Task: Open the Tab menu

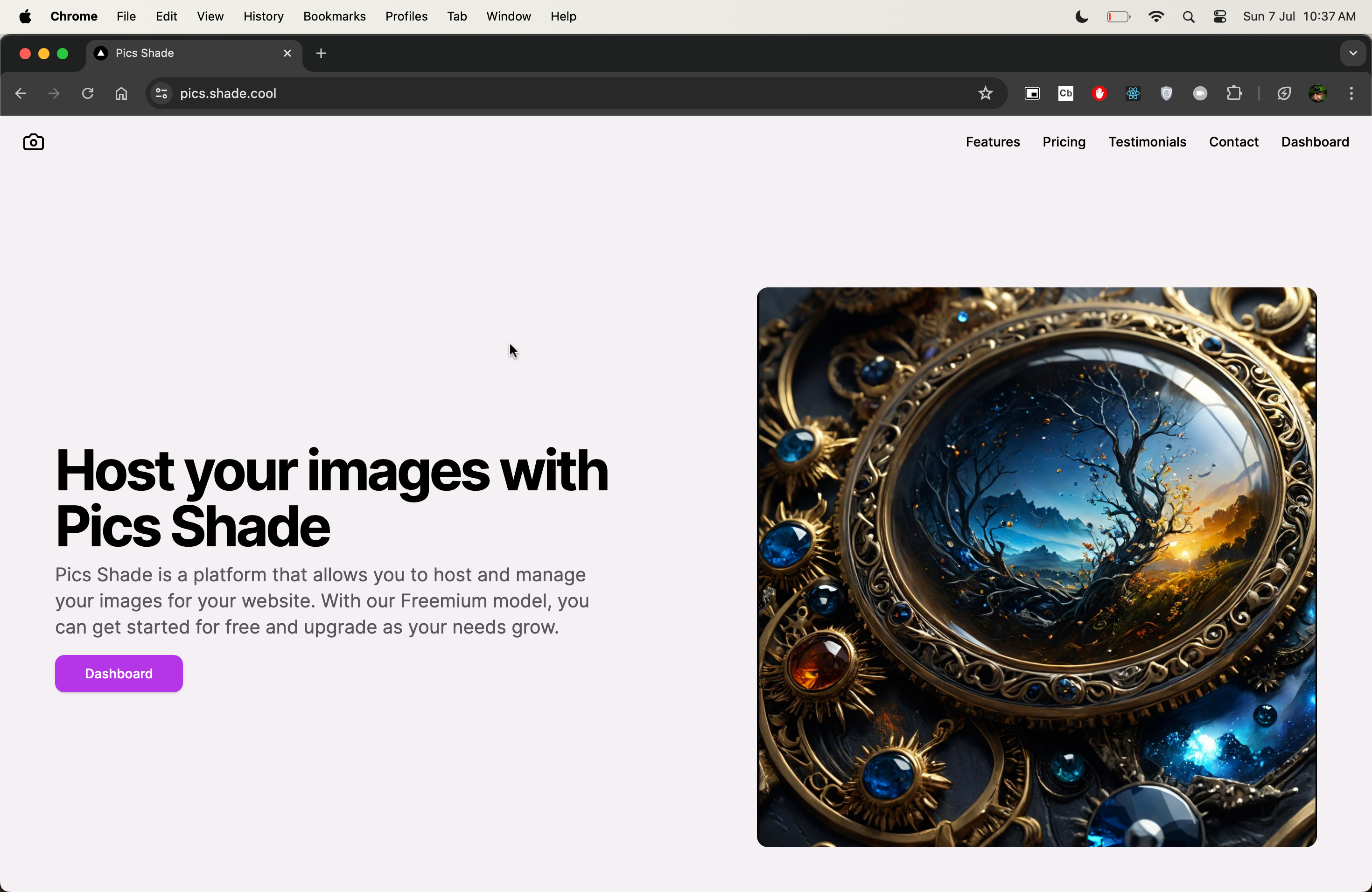Action: click(x=456, y=17)
